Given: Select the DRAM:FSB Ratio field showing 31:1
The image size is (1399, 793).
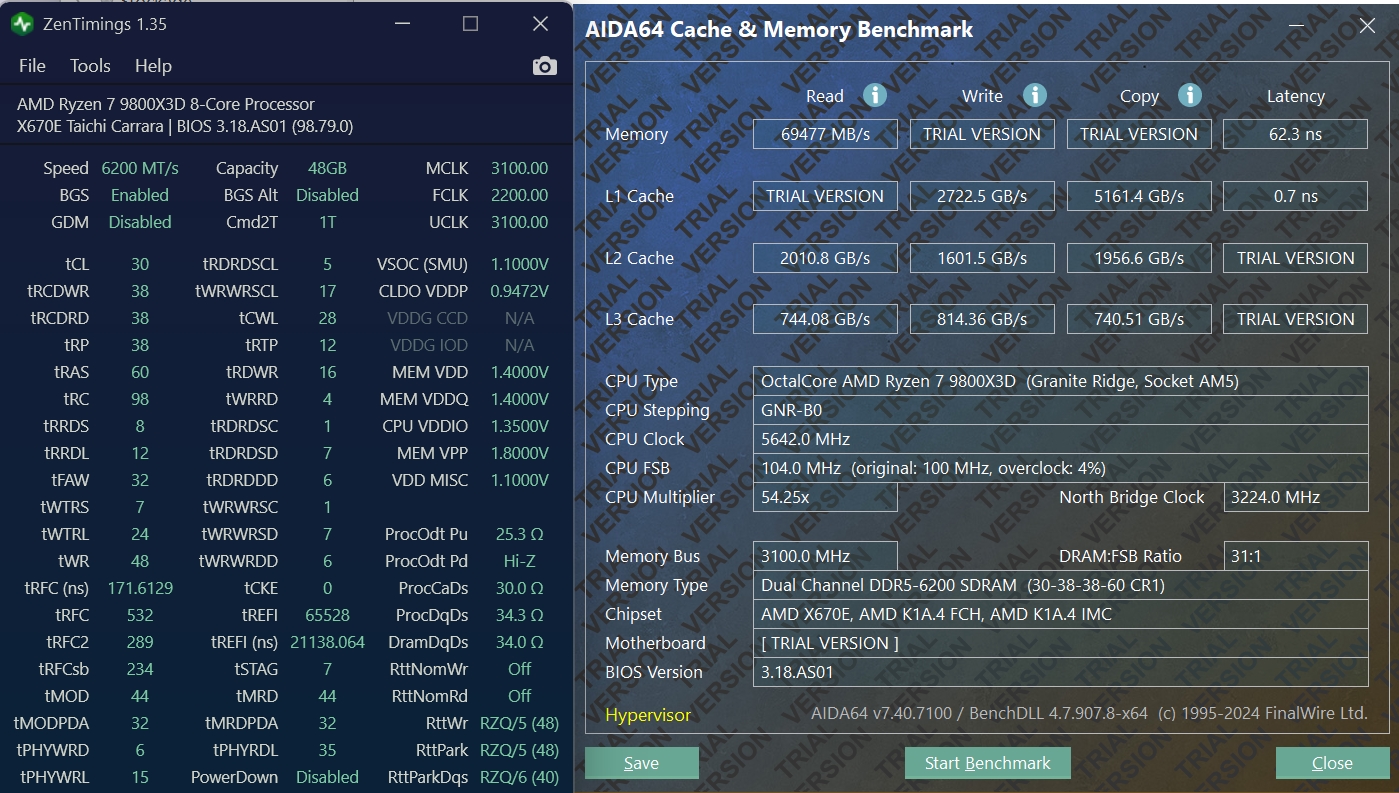Looking at the screenshot, I should 1295,556.
